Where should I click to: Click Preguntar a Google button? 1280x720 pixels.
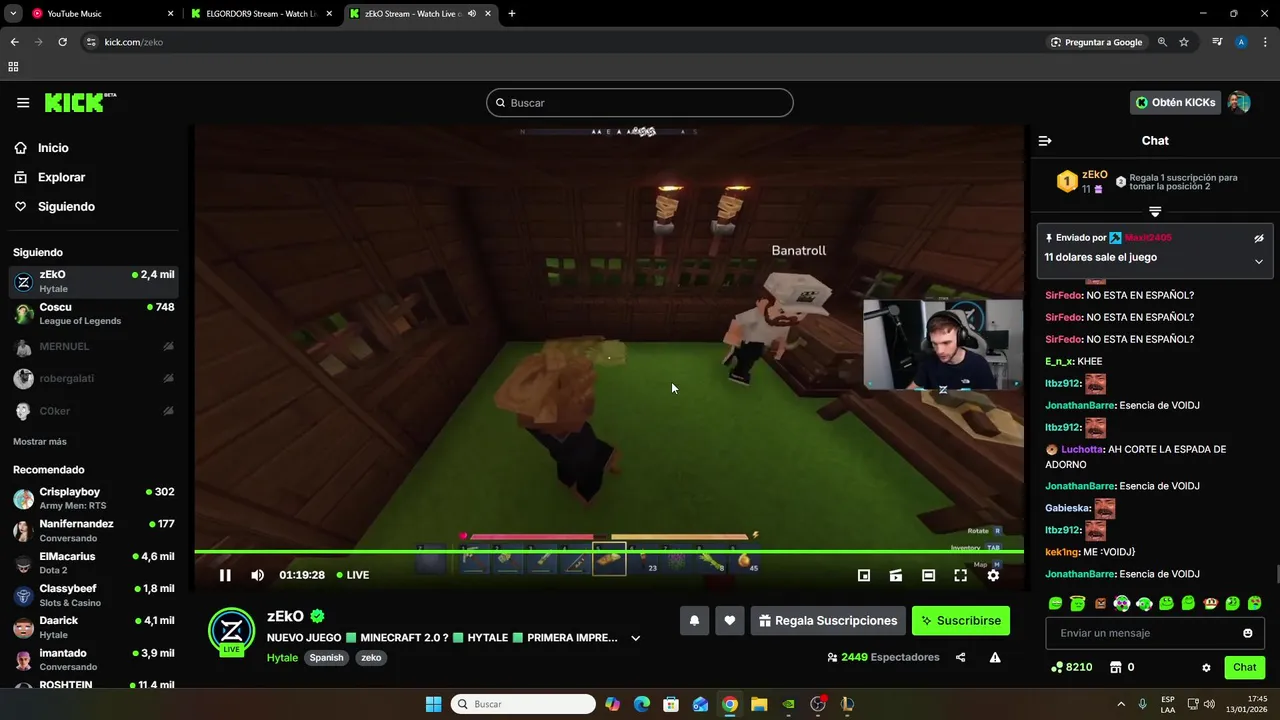pyautogui.click(x=1096, y=42)
